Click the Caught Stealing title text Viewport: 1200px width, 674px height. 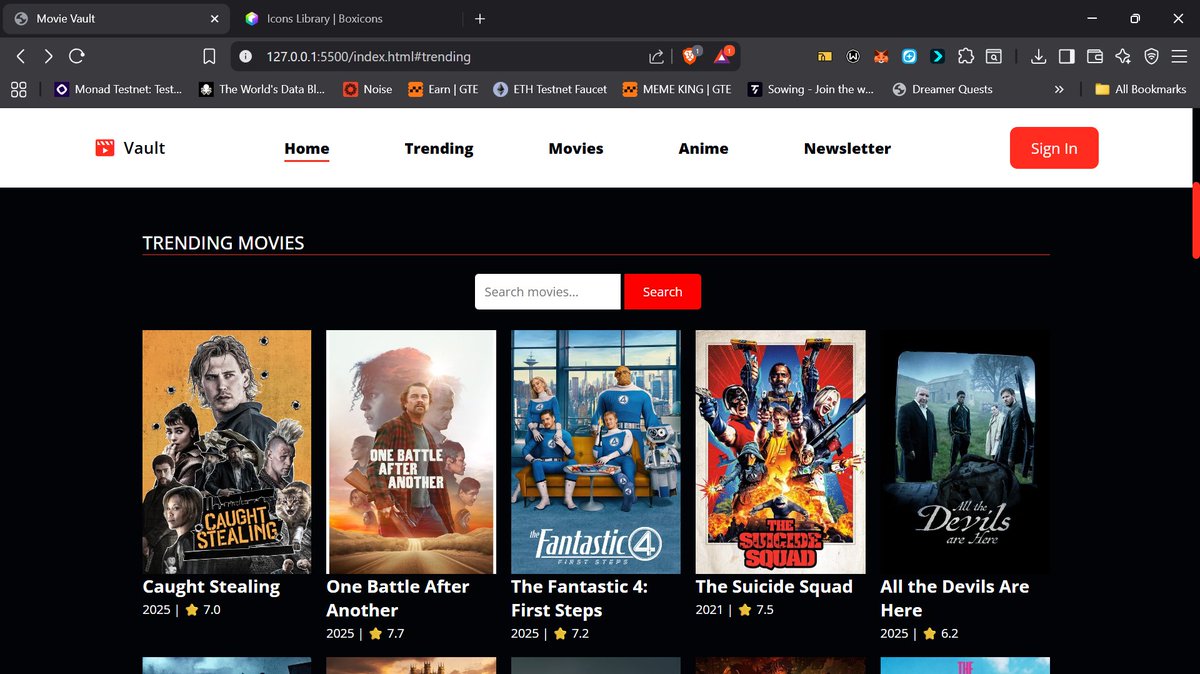211,587
